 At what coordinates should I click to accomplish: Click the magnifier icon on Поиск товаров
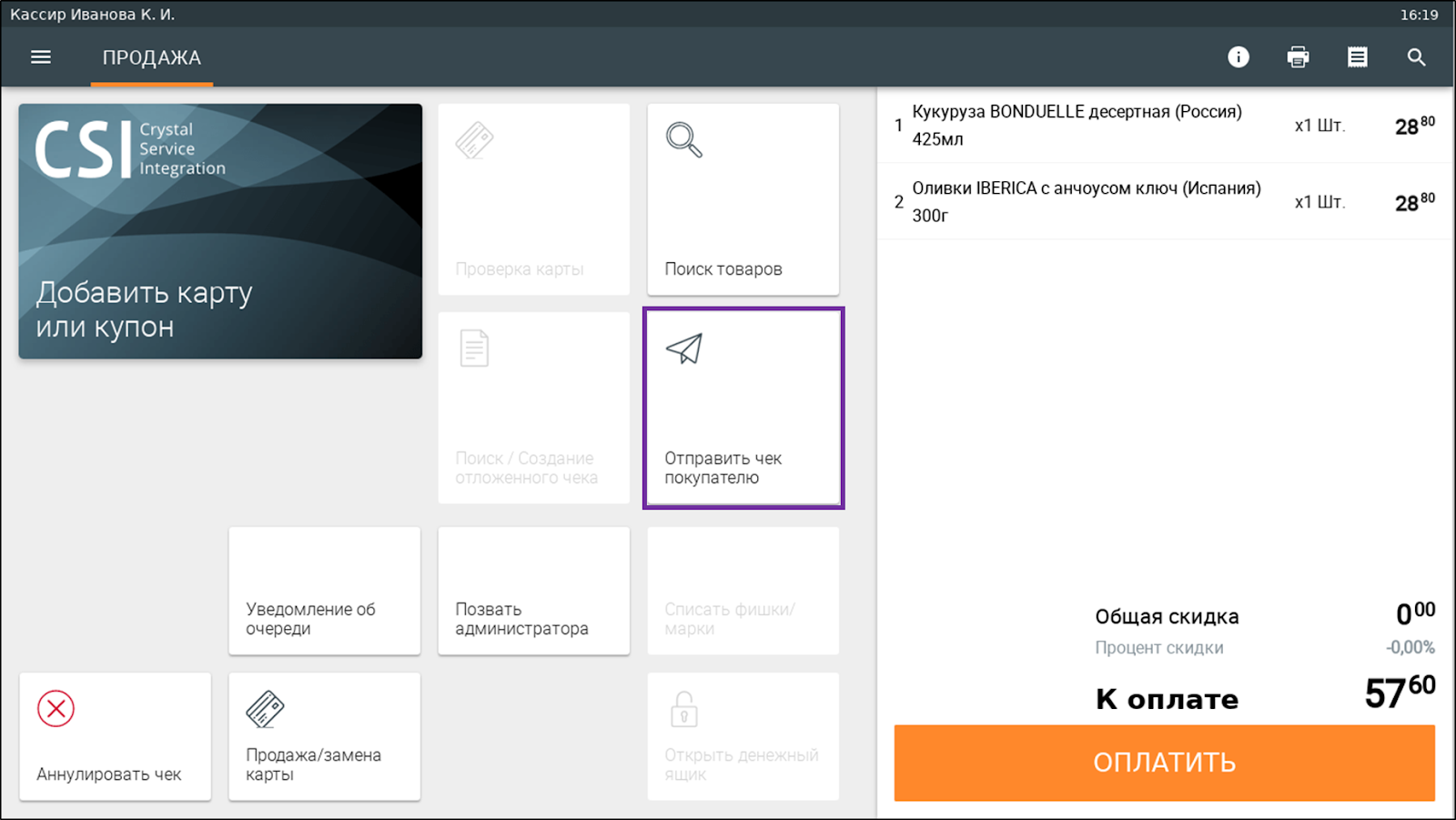(684, 140)
